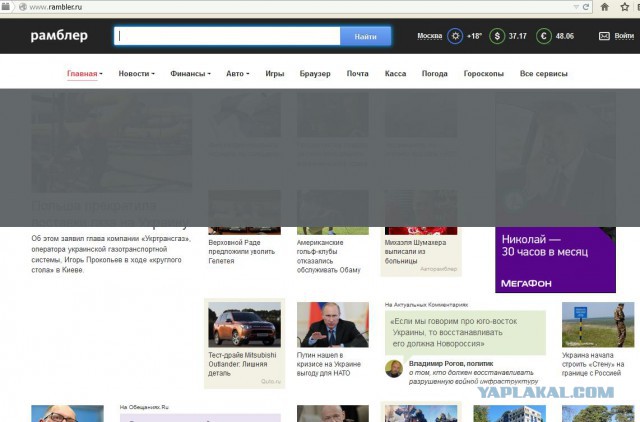The image size is (640, 422).
Task: Click the browser home icon
Action: tap(605, 7)
